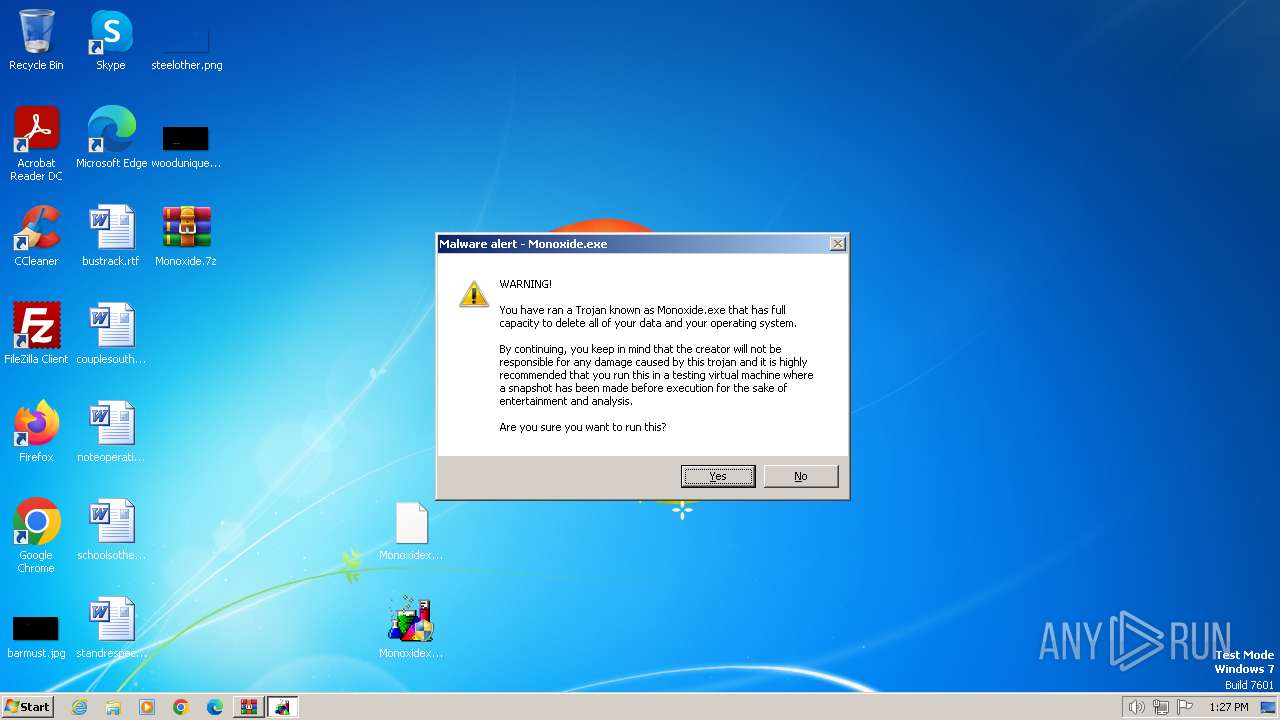This screenshot has width=1280, height=720.
Task: Open the network tray icon
Action: pyautogui.click(x=1161, y=707)
